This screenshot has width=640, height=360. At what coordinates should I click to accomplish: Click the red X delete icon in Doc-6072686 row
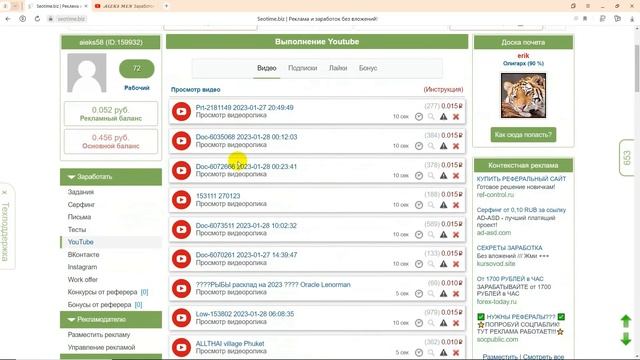pyautogui.click(x=456, y=176)
